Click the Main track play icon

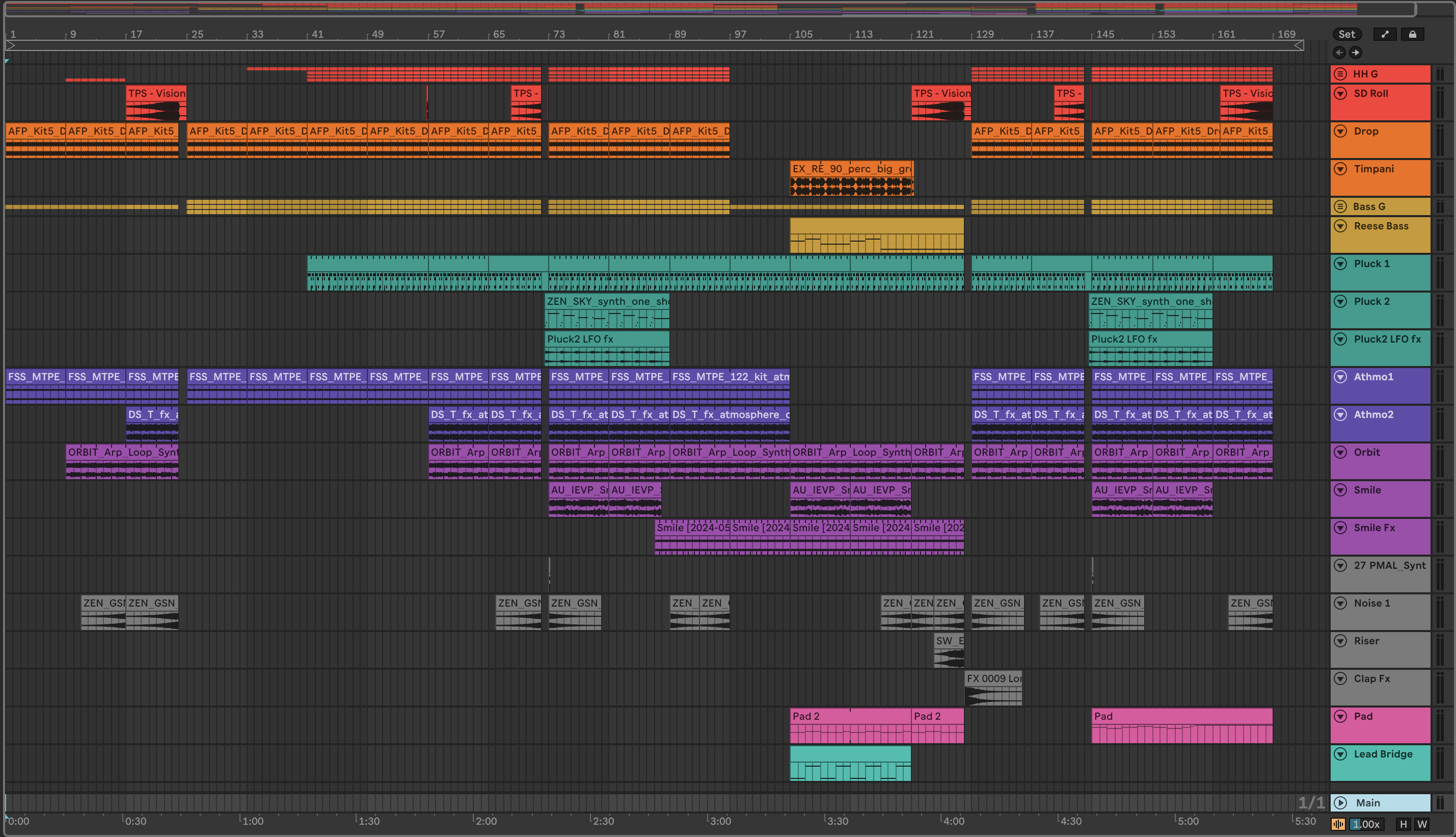[1340, 802]
